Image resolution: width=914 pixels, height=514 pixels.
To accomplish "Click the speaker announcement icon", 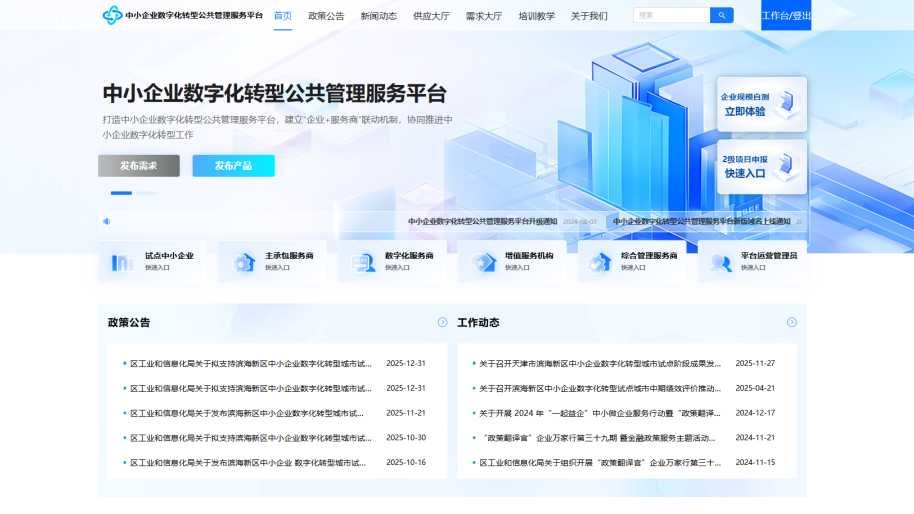I will pyautogui.click(x=107, y=221).
